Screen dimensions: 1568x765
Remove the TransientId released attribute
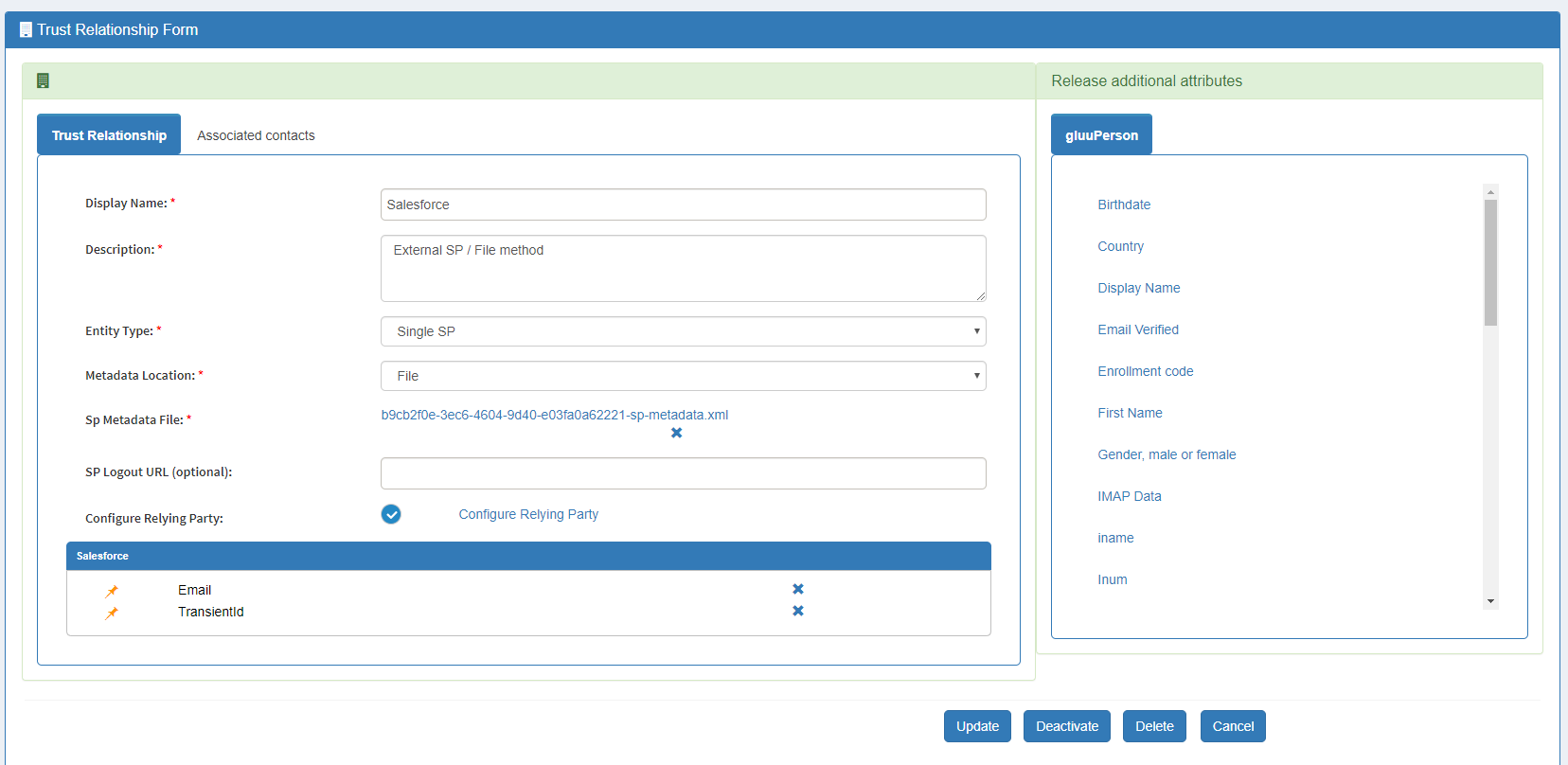coord(798,611)
